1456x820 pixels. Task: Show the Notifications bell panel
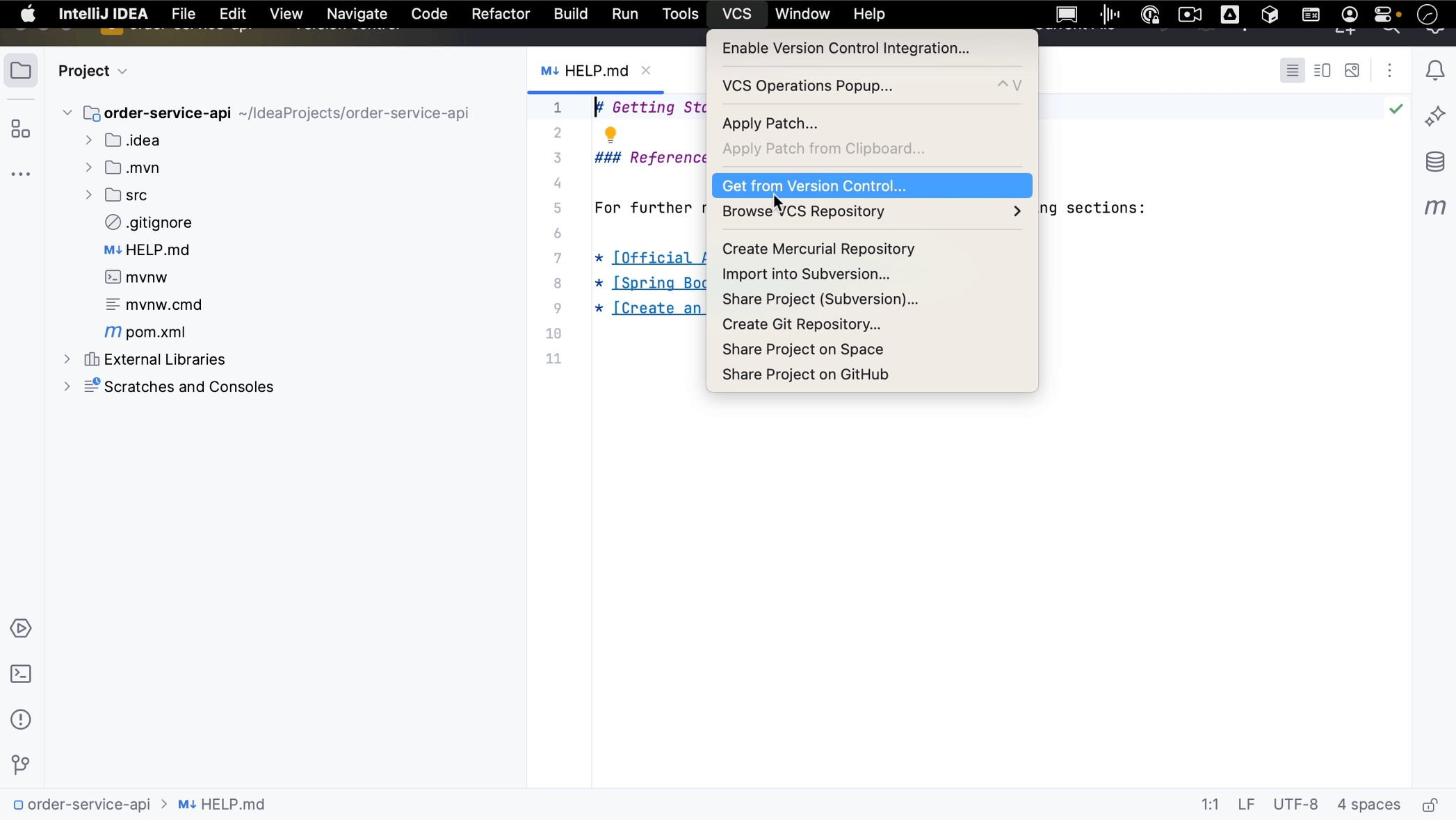(1434, 70)
